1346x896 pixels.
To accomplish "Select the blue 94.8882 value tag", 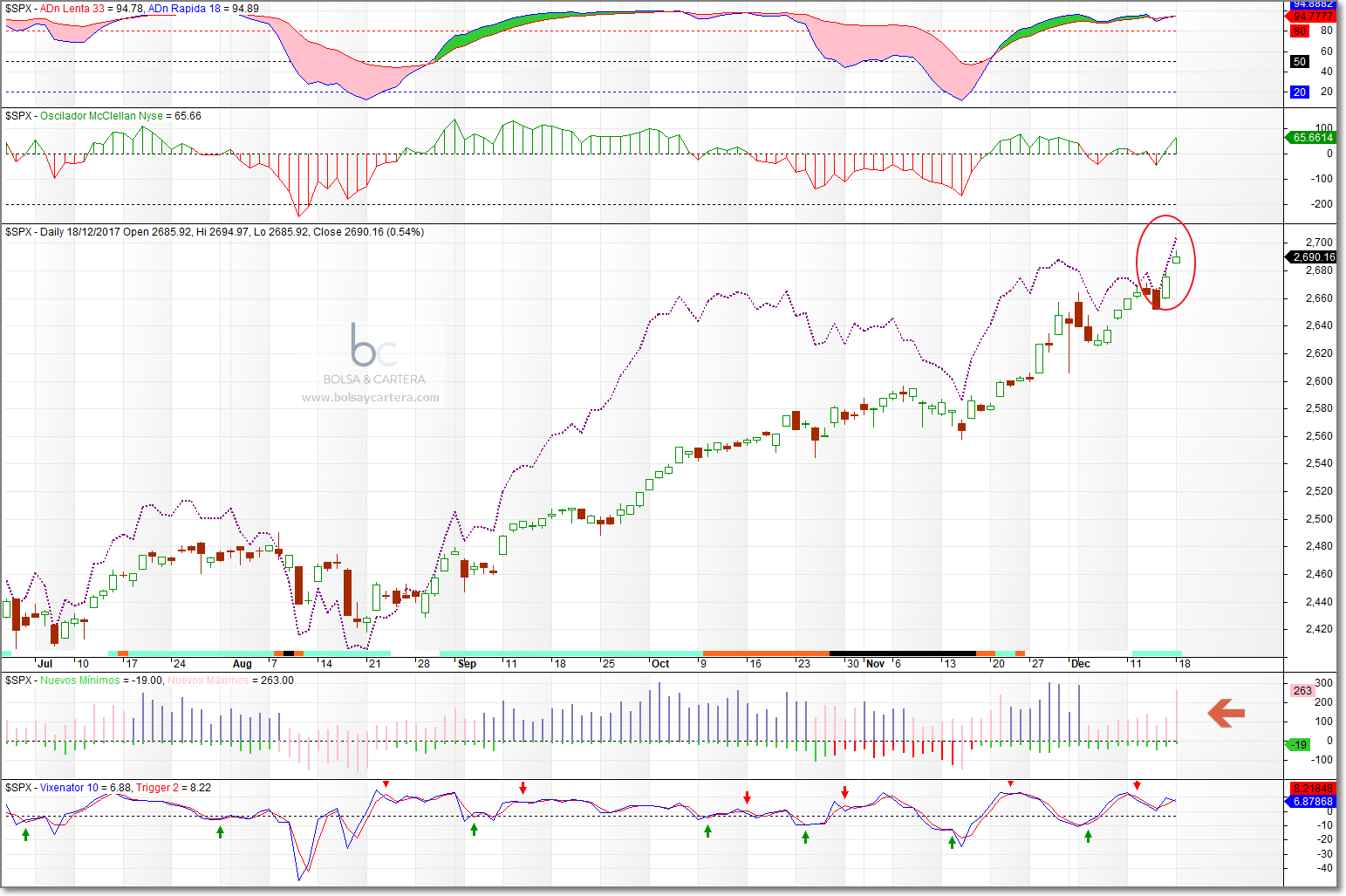I will pos(1313,4).
